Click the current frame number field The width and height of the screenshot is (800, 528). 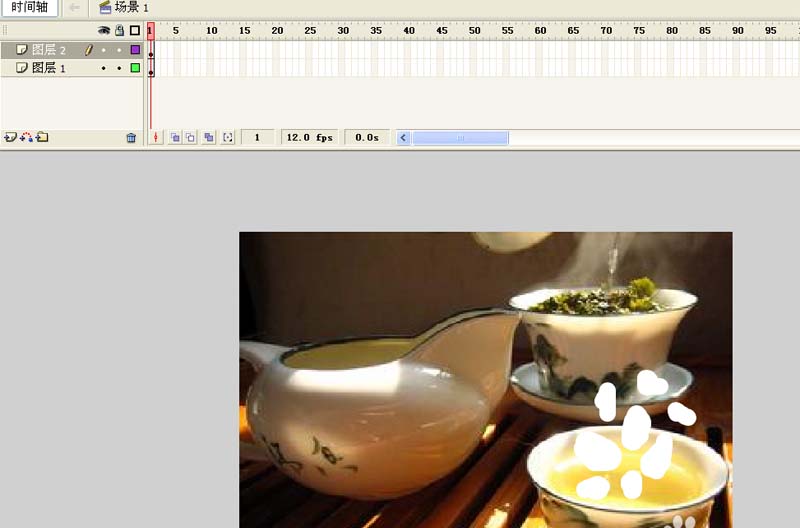pyautogui.click(x=258, y=138)
